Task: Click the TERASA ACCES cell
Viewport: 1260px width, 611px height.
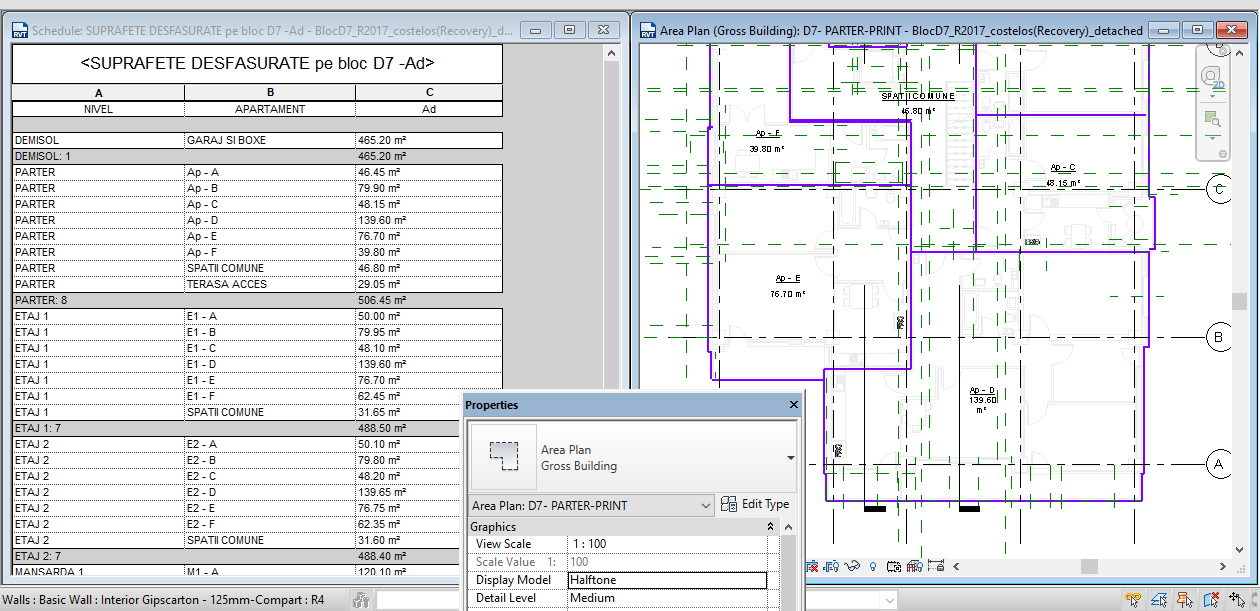Action: (270, 284)
